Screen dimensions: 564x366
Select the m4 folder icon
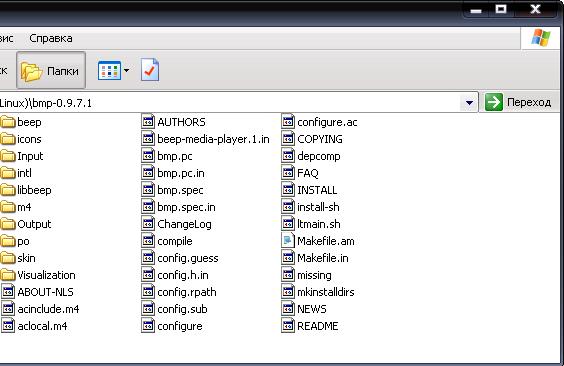[x=8, y=207]
